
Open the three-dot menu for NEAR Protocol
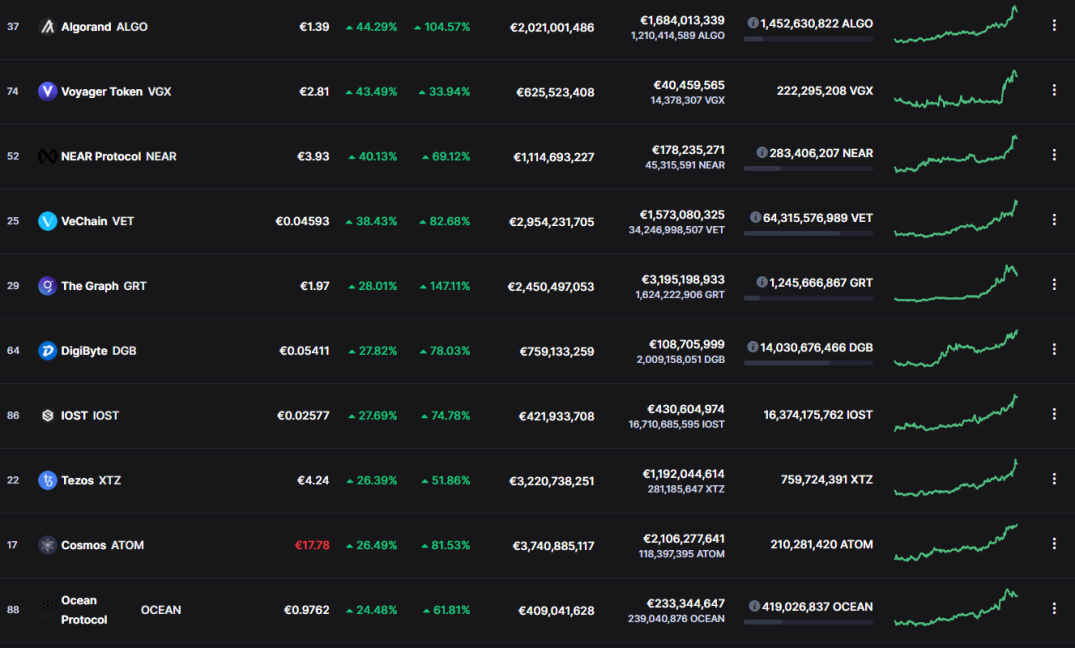(x=1054, y=155)
